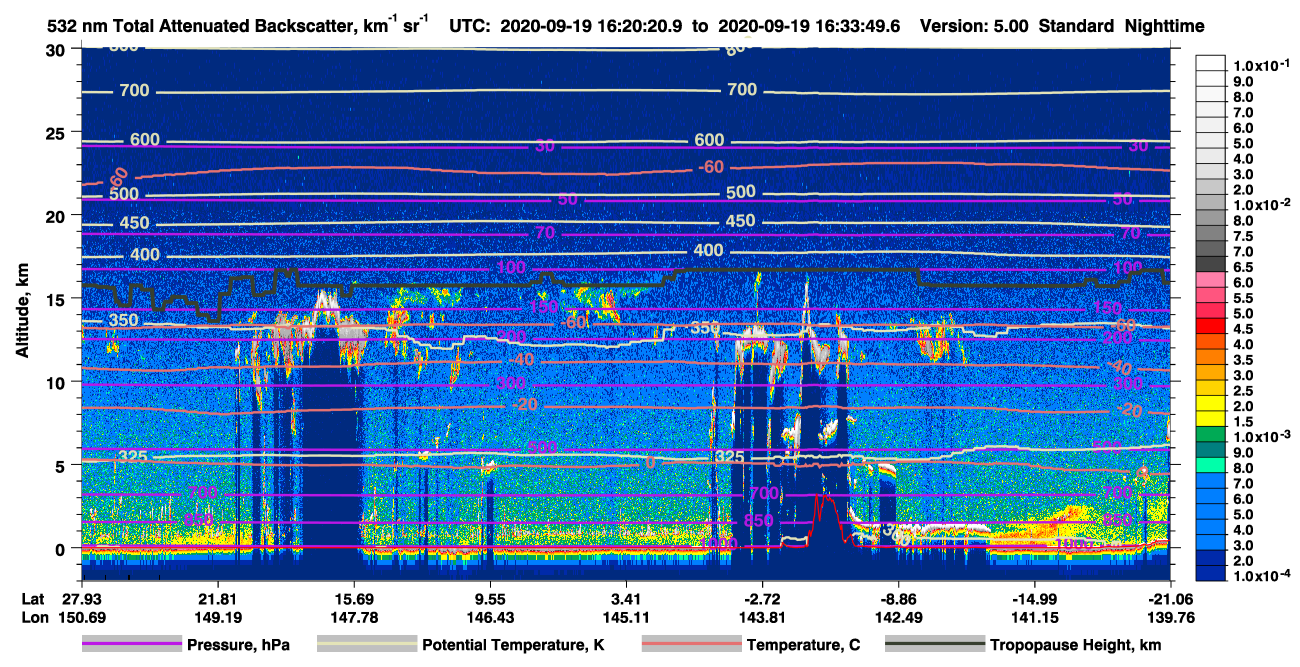Image resolution: width=1300 pixels, height=667 pixels.
Task: Click the 15 km altitude tick label
Action: pos(57,299)
